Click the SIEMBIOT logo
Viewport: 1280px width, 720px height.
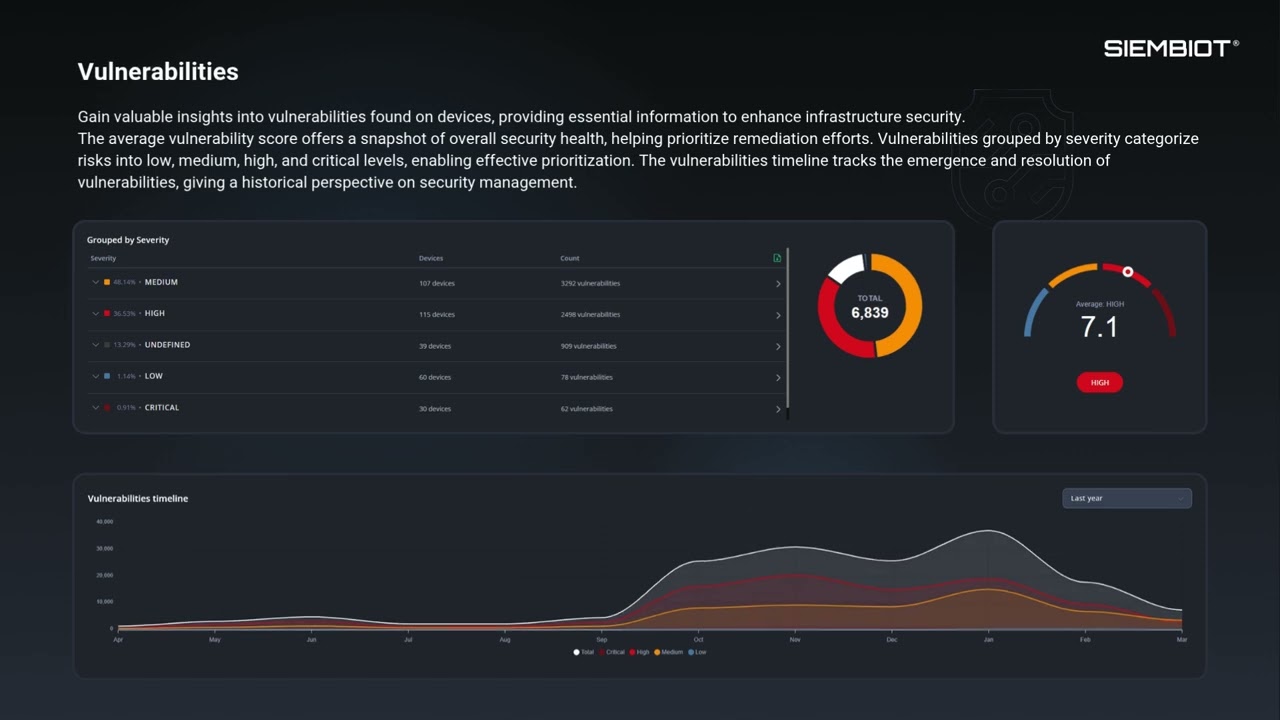(x=1171, y=48)
